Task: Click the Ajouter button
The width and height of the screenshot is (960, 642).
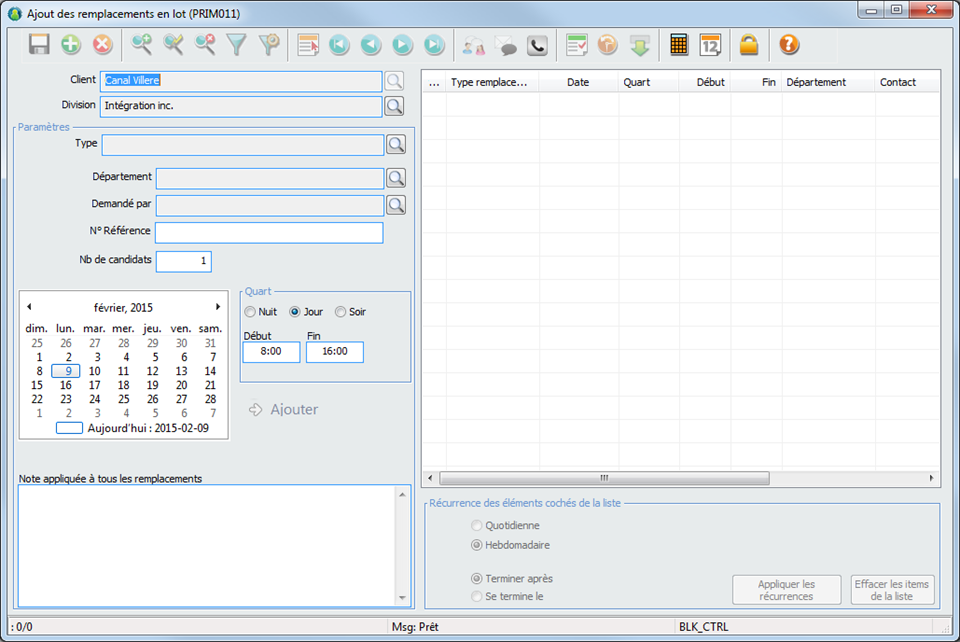Action: tap(284, 409)
